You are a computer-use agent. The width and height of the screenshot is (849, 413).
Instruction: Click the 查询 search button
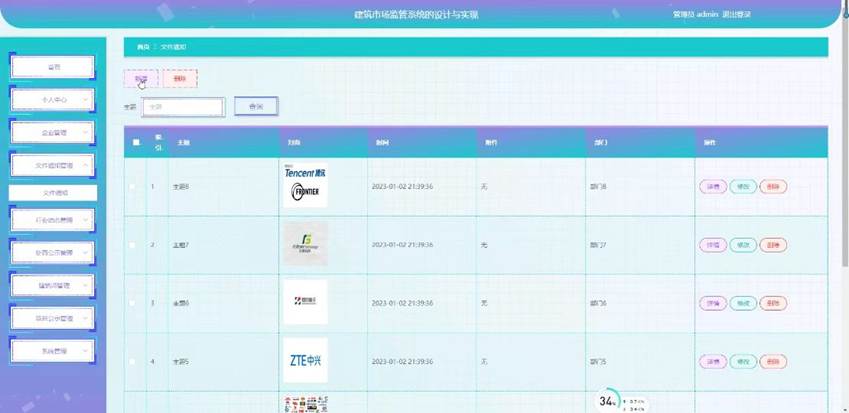pyautogui.click(x=256, y=107)
